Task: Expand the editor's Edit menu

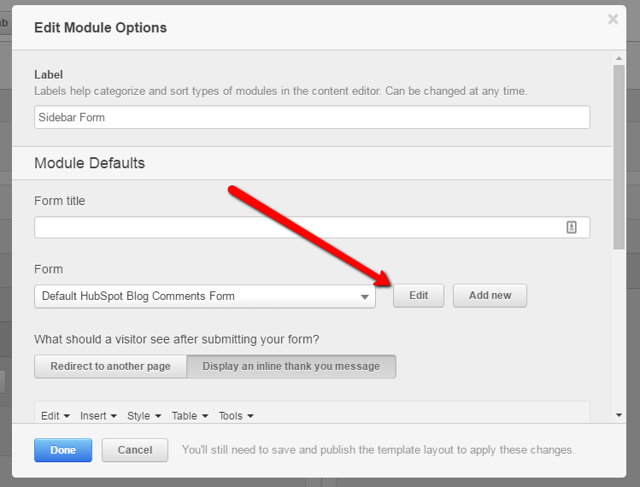Action: coord(55,415)
